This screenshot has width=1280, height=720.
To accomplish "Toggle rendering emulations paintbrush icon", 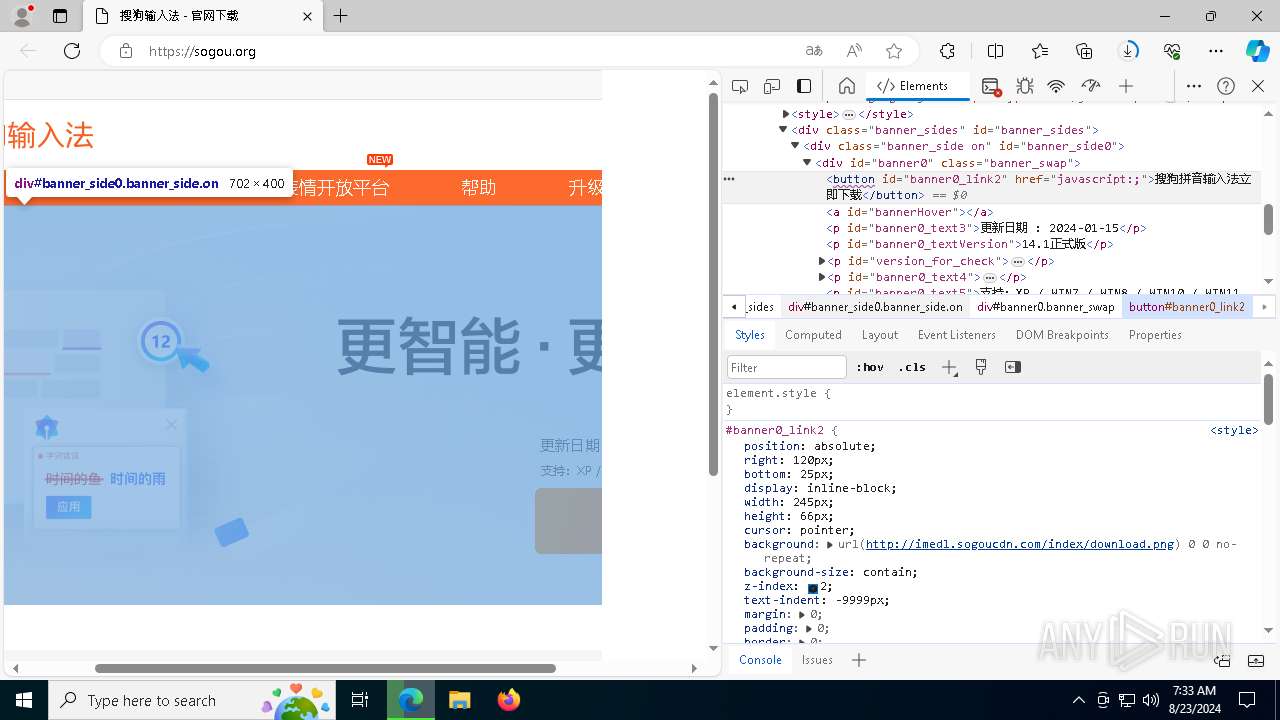I will point(981,367).
